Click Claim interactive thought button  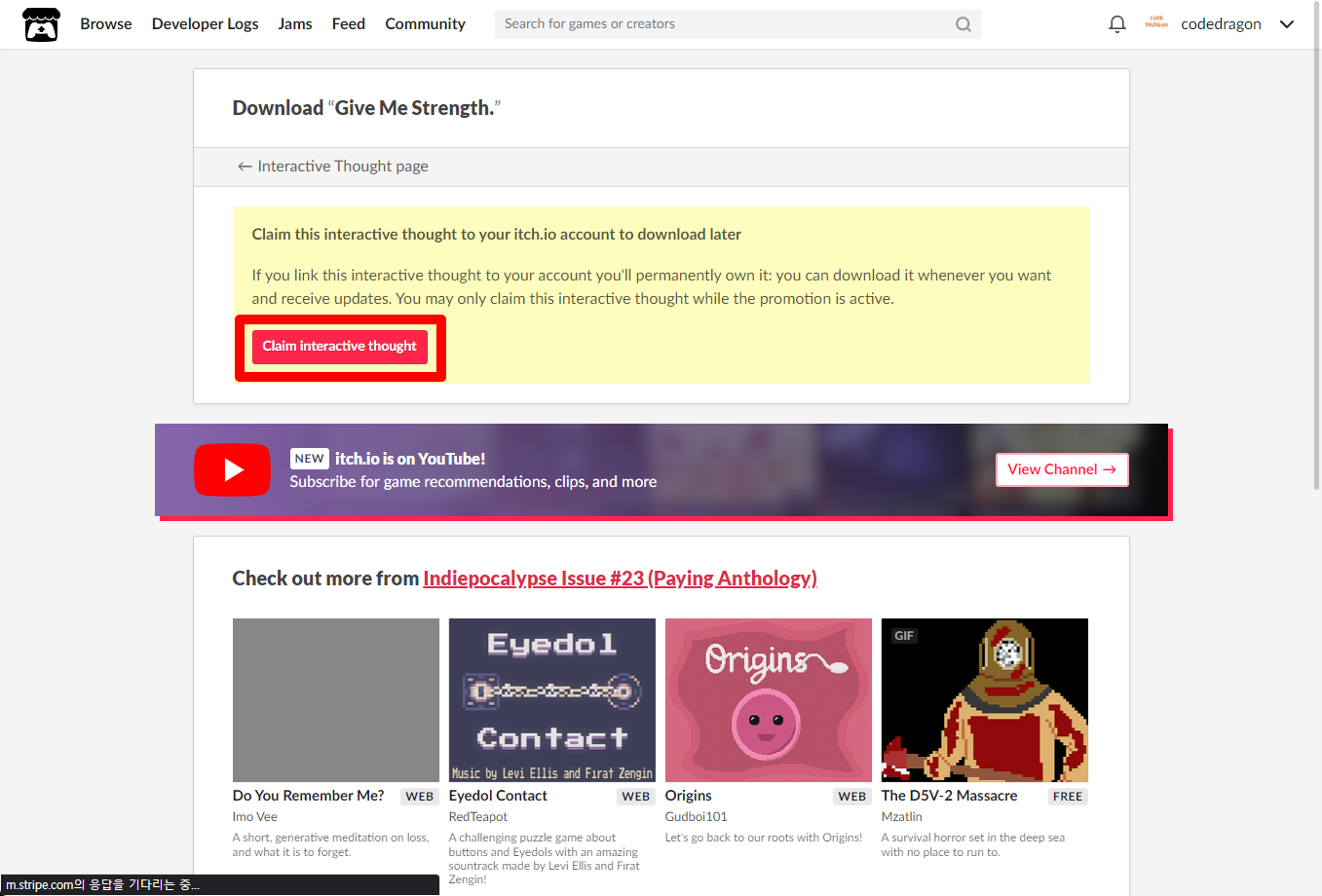340,347
